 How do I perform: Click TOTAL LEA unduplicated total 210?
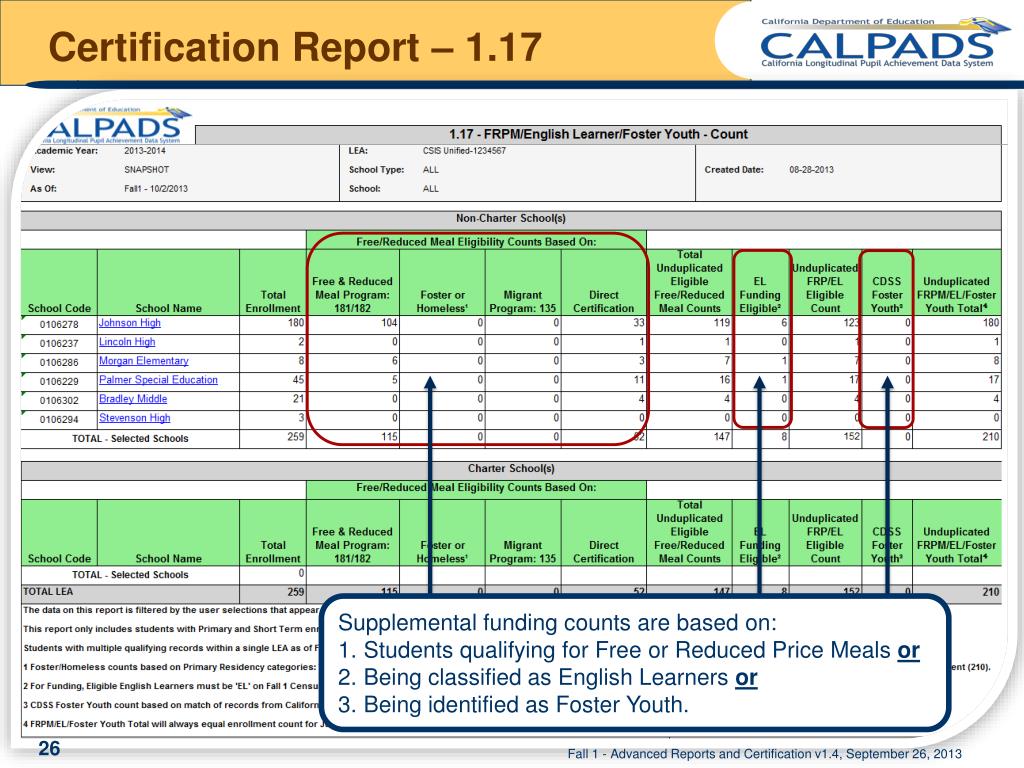991,592
